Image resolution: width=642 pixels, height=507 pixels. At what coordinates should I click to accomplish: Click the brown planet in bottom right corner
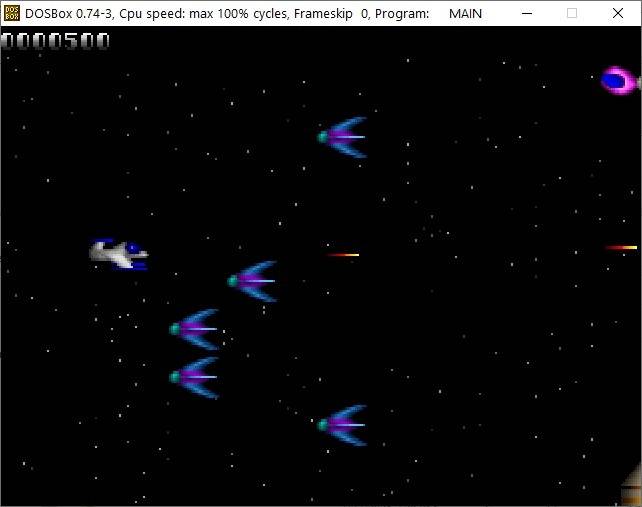point(631,487)
